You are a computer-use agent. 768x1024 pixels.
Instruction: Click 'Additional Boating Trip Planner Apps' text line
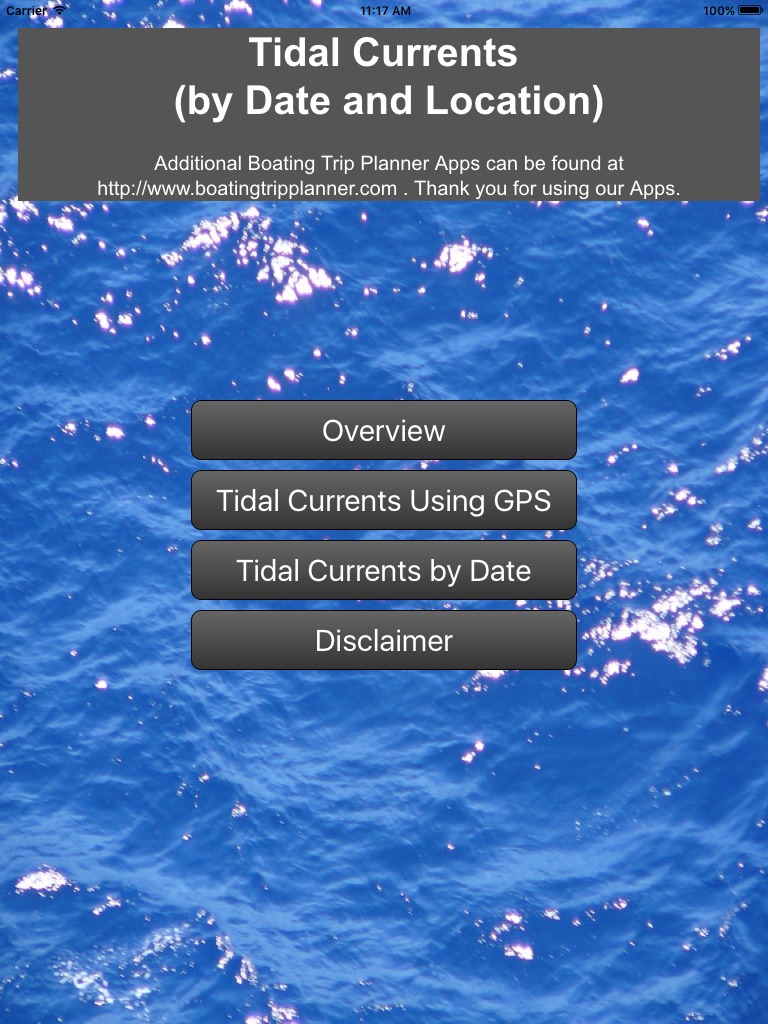point(389,163)
